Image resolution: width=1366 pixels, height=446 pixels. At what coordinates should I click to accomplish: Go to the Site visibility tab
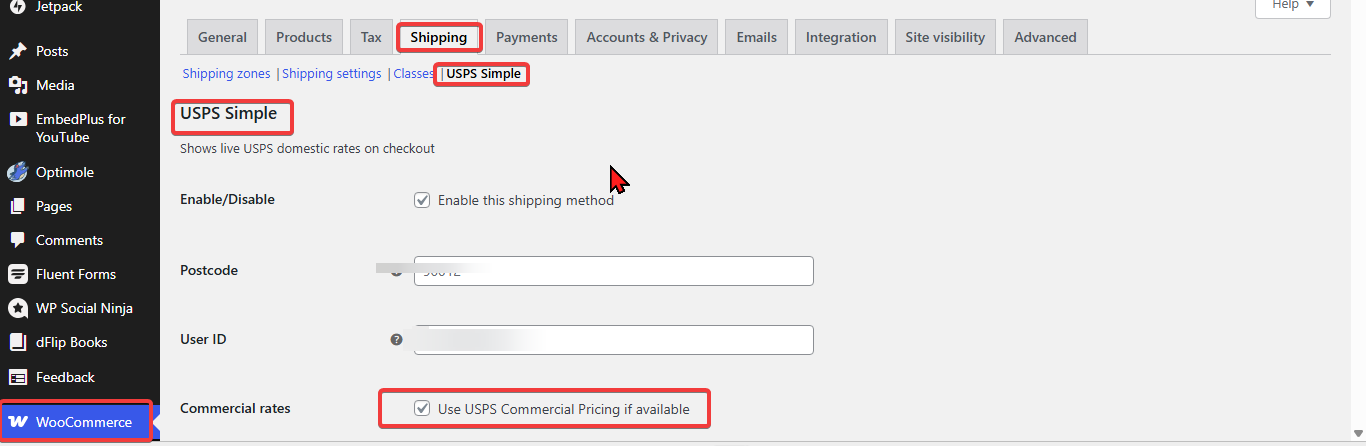point(945,37)
